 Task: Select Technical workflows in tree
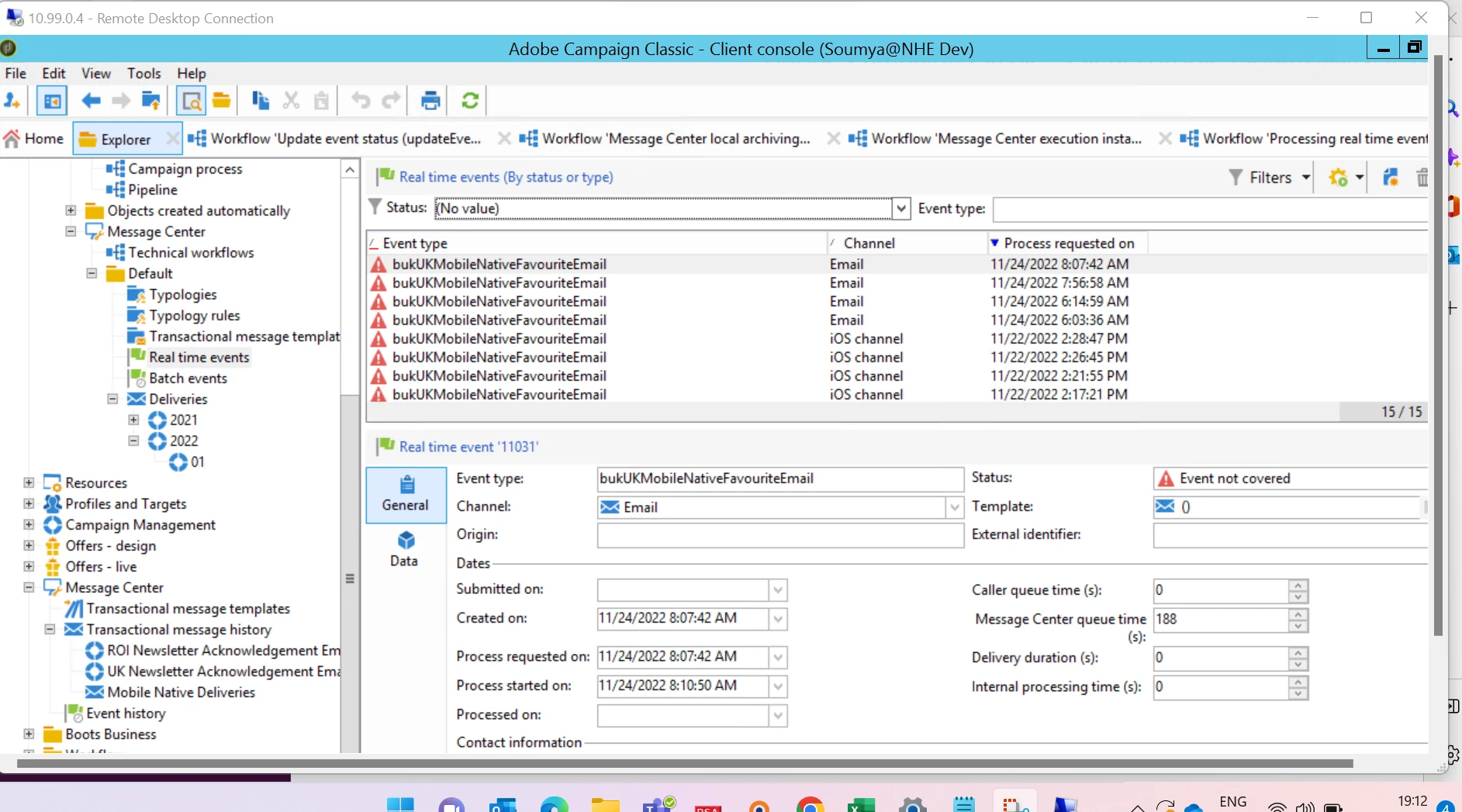click(x=191, y=253)
